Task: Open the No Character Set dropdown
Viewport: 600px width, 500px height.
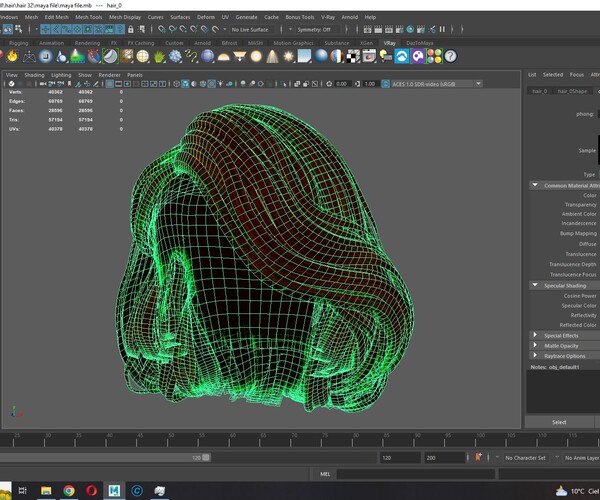Action: click(526, 458)
